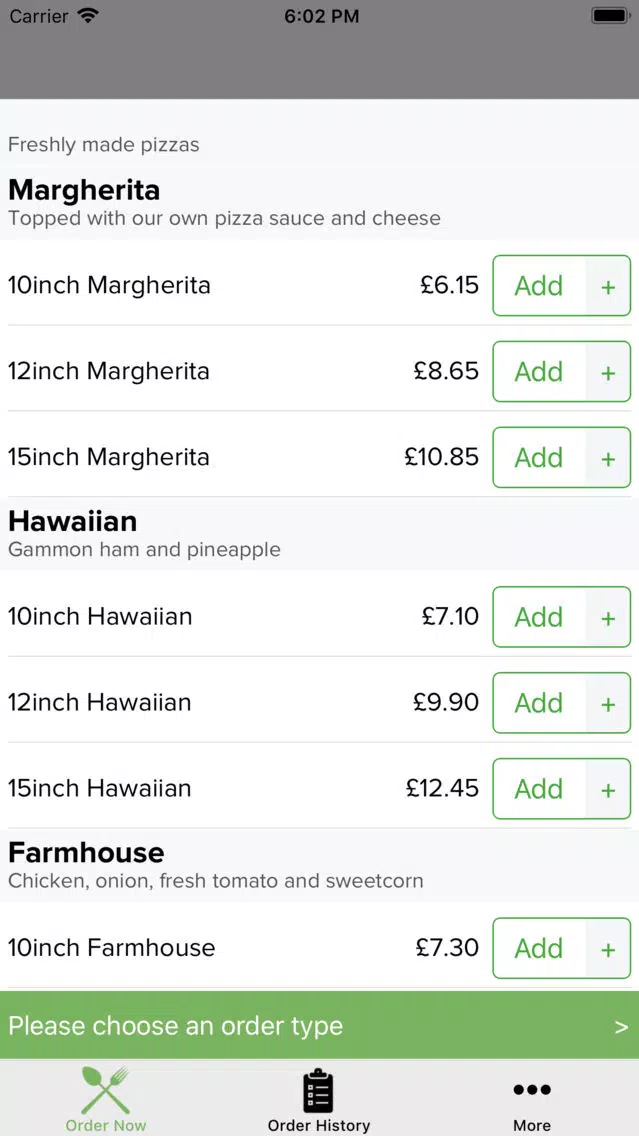
Task: Tap the plus icon for 15inch Hawaiian
Action: coord(608,789)
